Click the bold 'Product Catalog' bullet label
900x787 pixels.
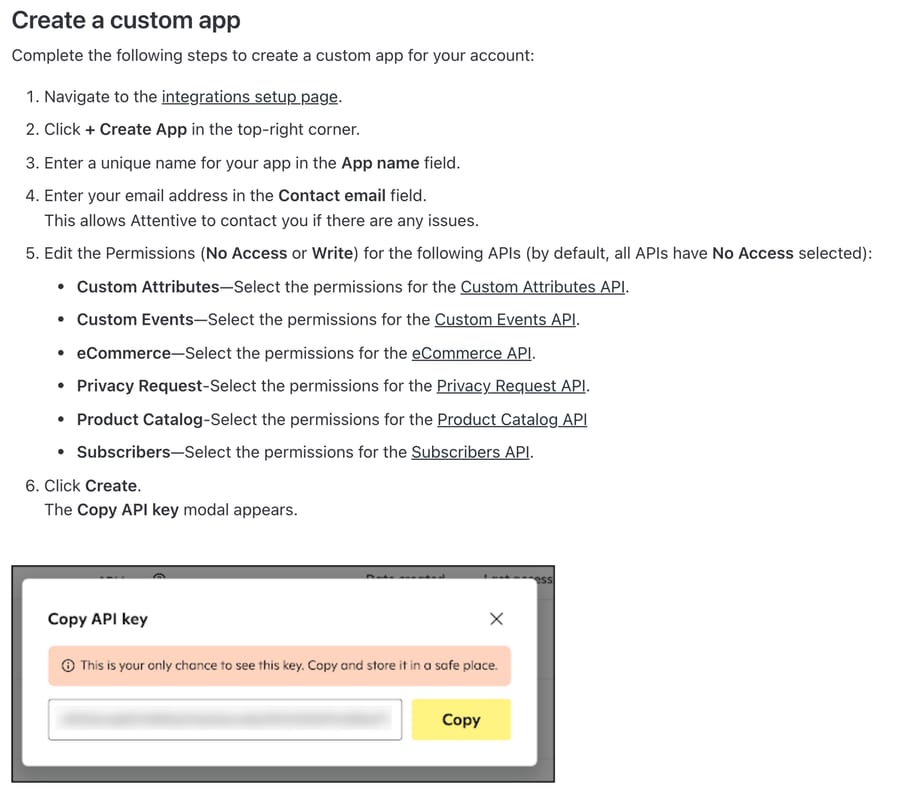[x=140, y=420]
